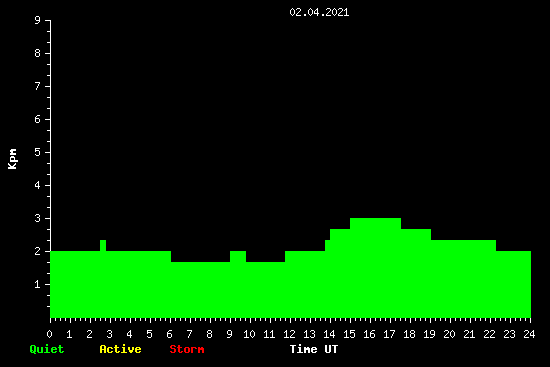550x367 pixels.
Task: Click the small raised bar at hour 9
Action: tap(238, 256)
